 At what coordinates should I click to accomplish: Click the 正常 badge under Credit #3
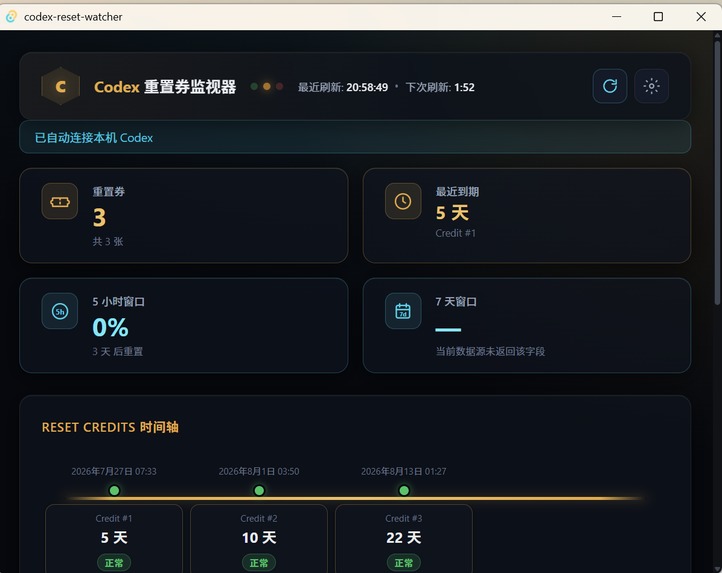[x=404, y=563]
